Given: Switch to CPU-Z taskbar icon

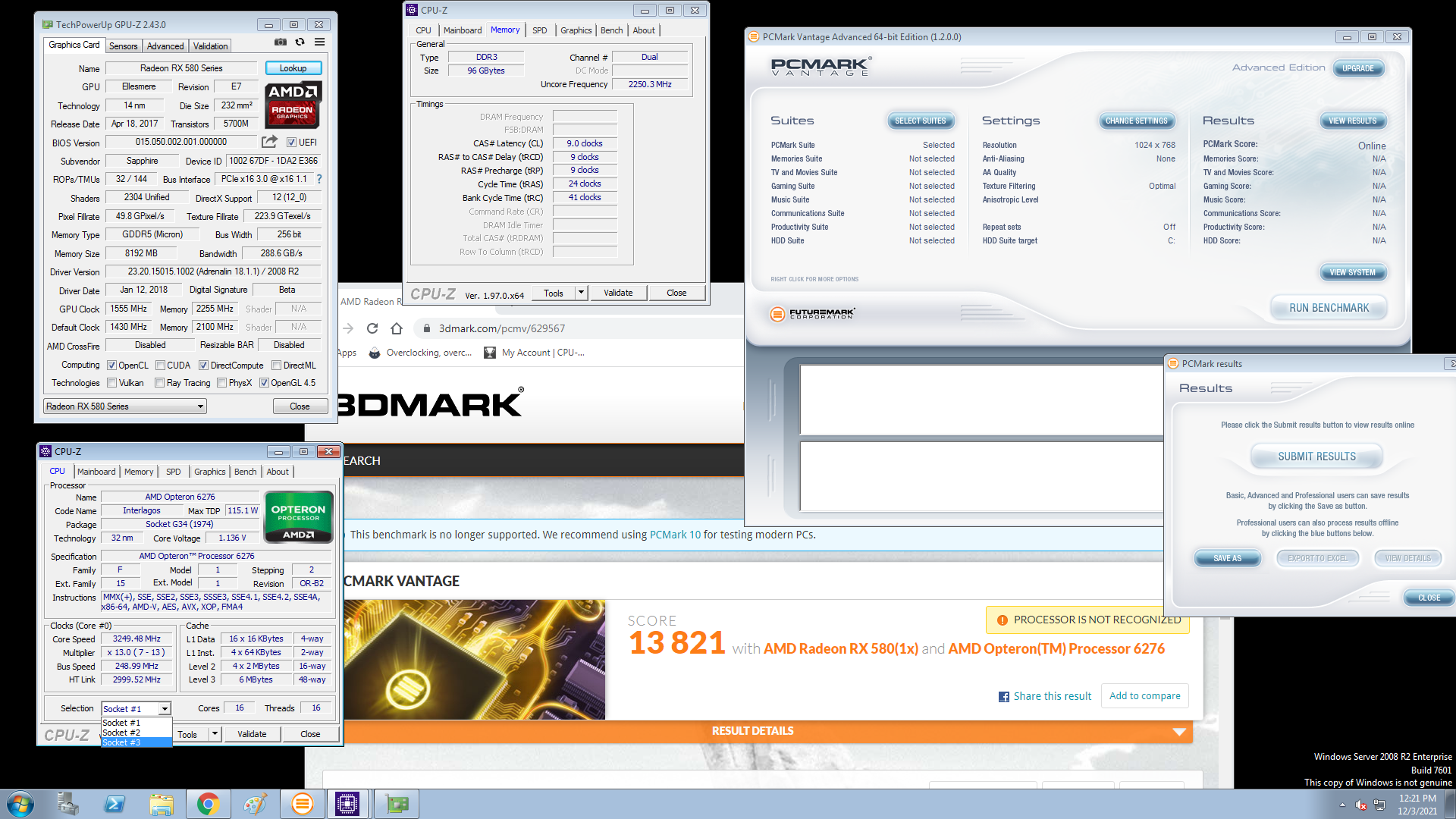Looking at the screenshot, I should pyautogui.click(x=347, y=804).
